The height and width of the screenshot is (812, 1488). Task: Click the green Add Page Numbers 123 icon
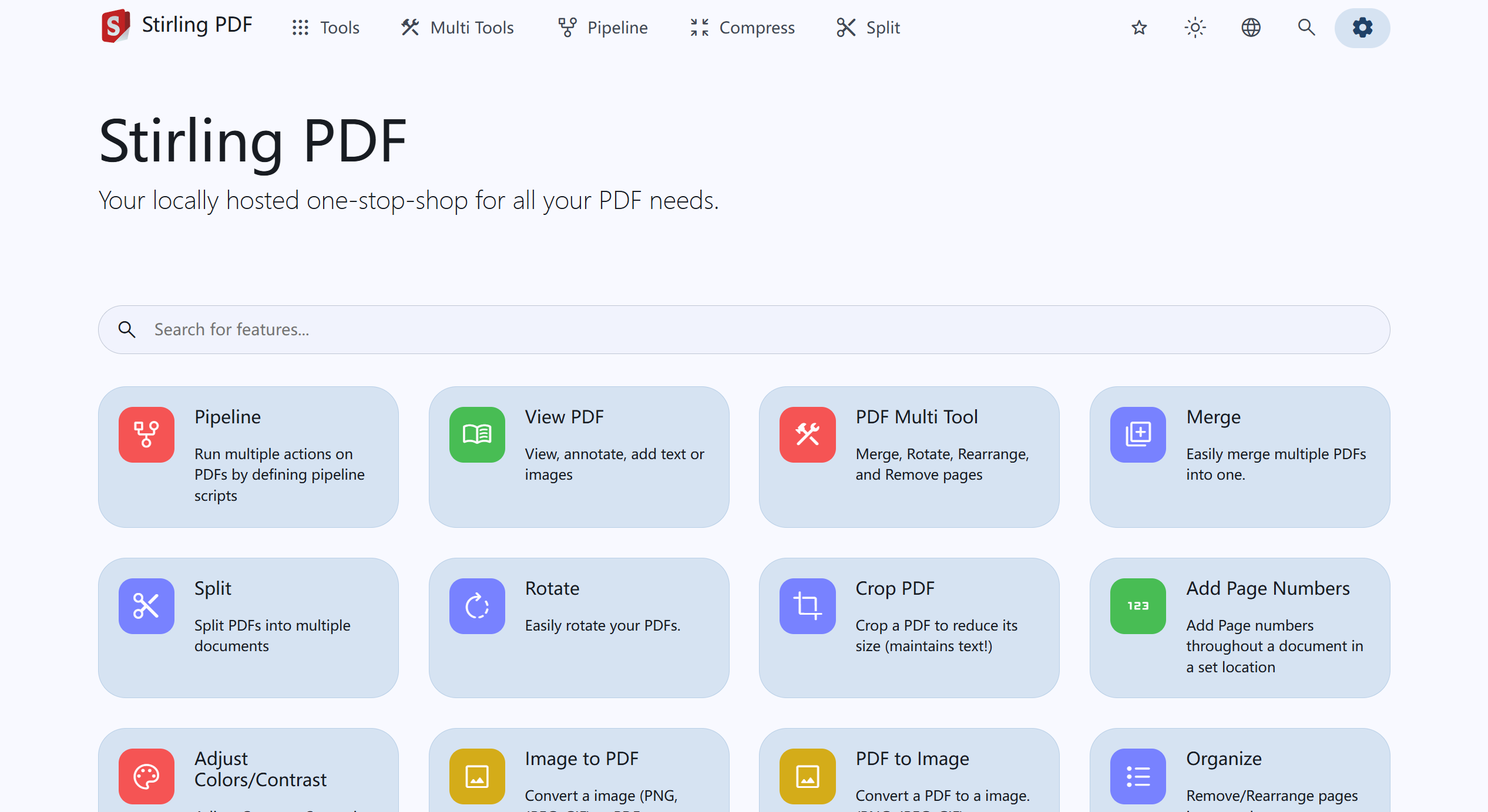click(x=1138, y=606)
